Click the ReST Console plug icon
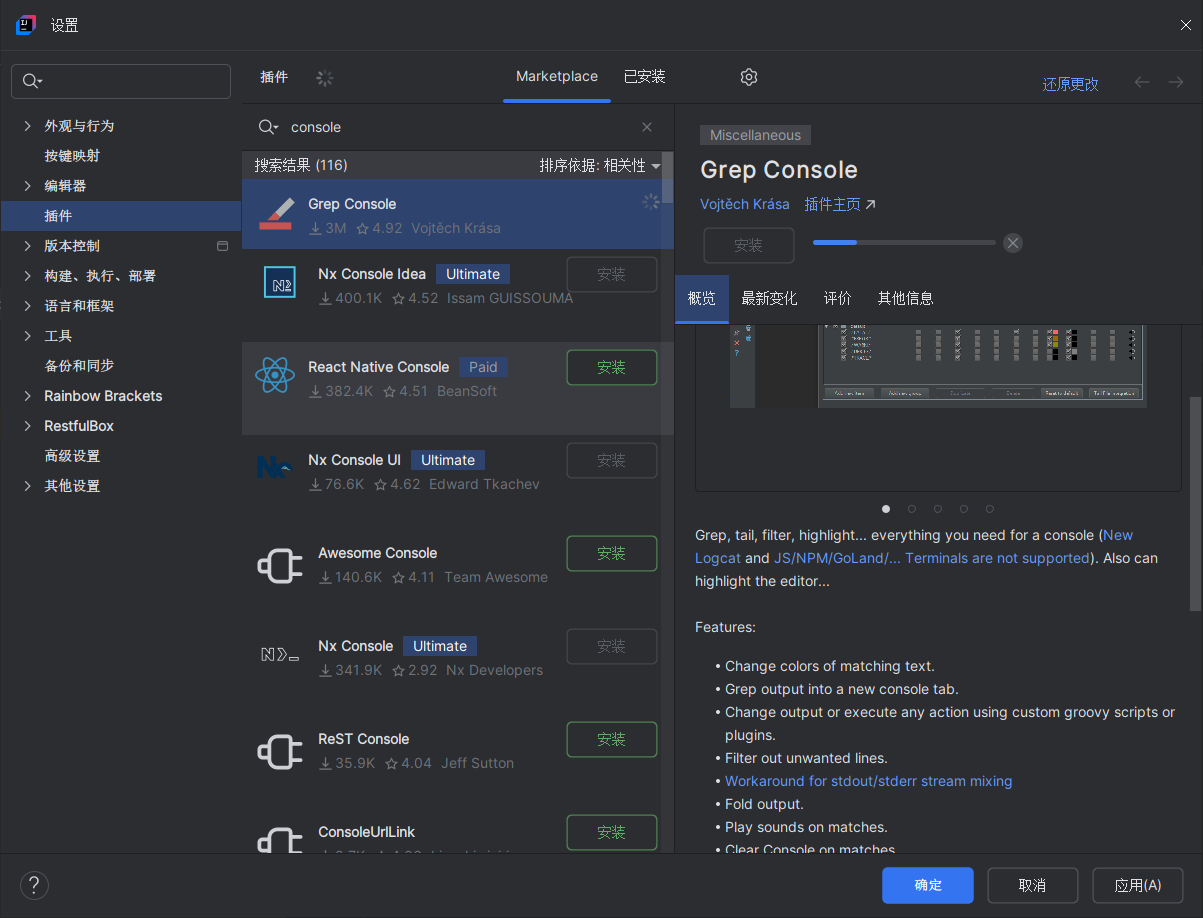1203x918 pixels. coord(280,752)
